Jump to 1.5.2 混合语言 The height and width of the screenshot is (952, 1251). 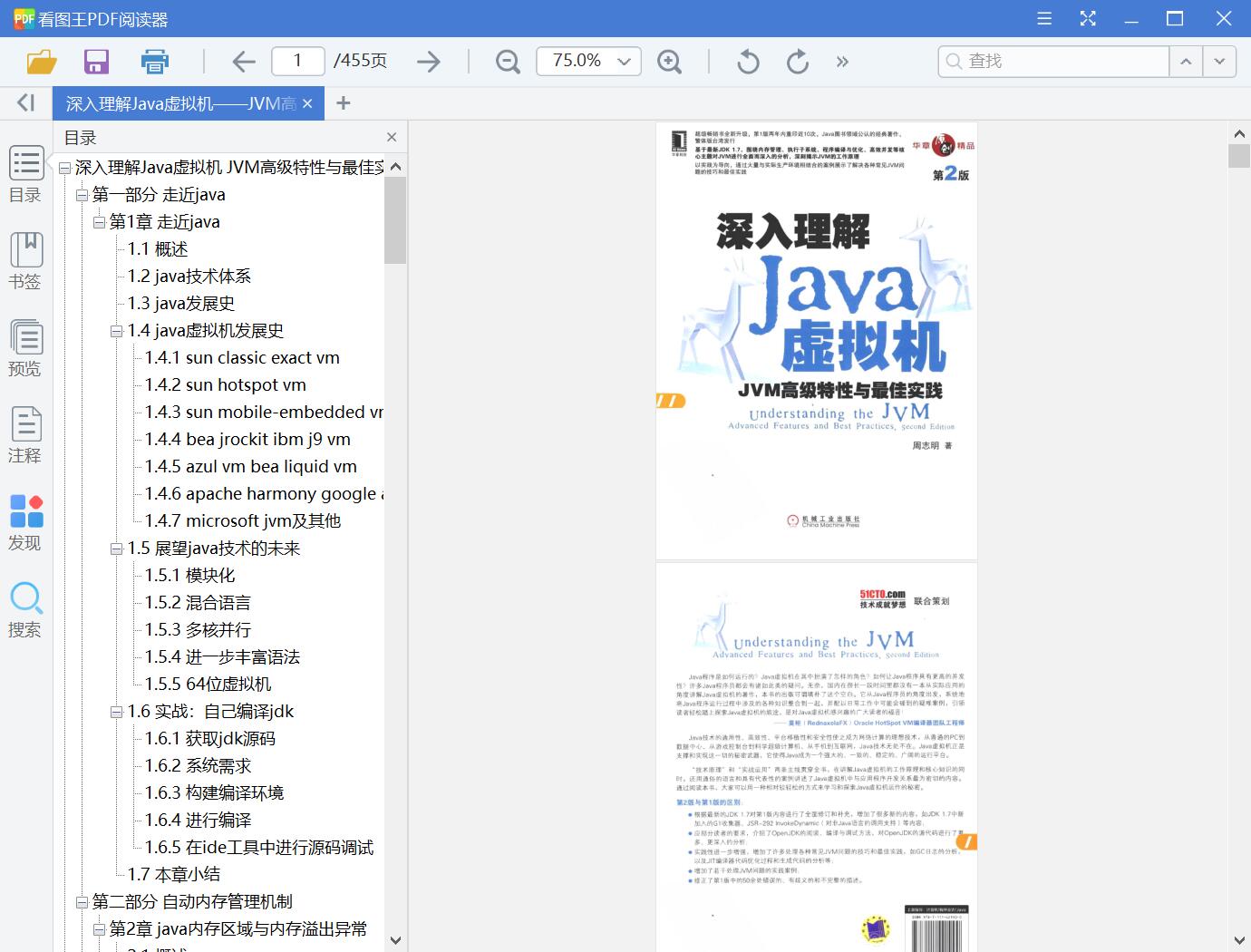point(198,602)
